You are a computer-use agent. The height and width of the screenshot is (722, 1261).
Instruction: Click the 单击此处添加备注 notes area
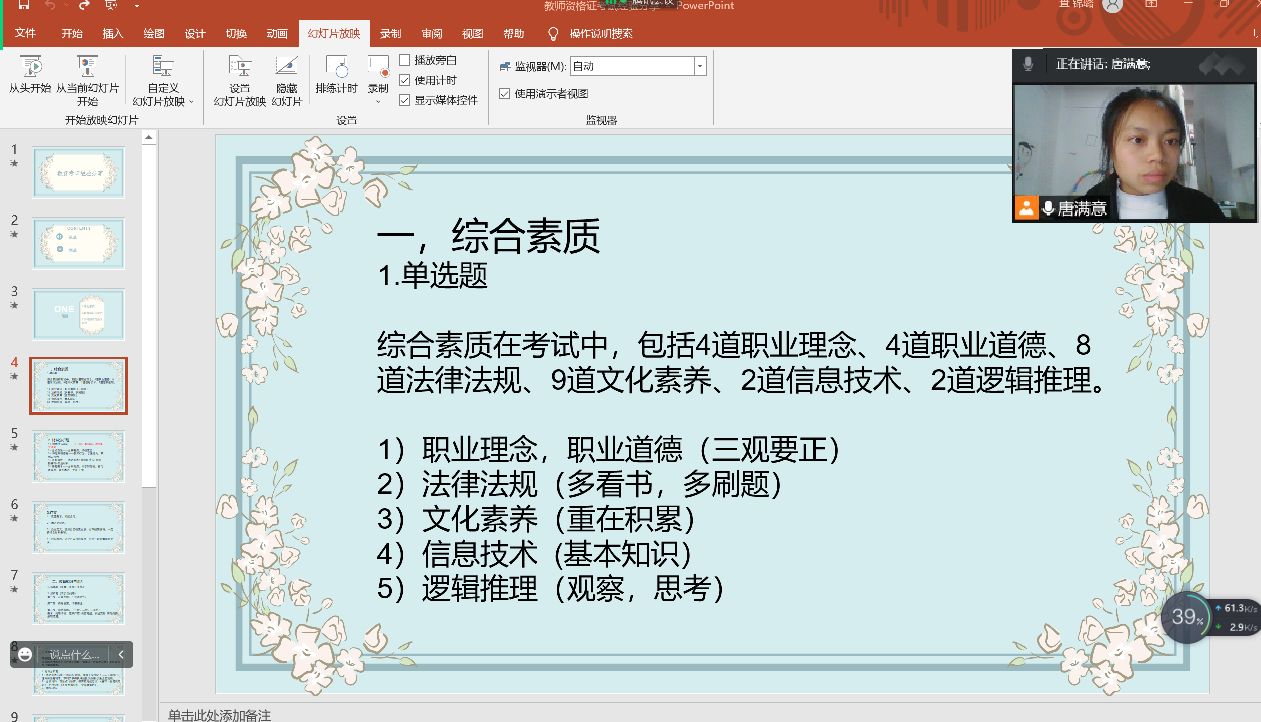(219, 714)
